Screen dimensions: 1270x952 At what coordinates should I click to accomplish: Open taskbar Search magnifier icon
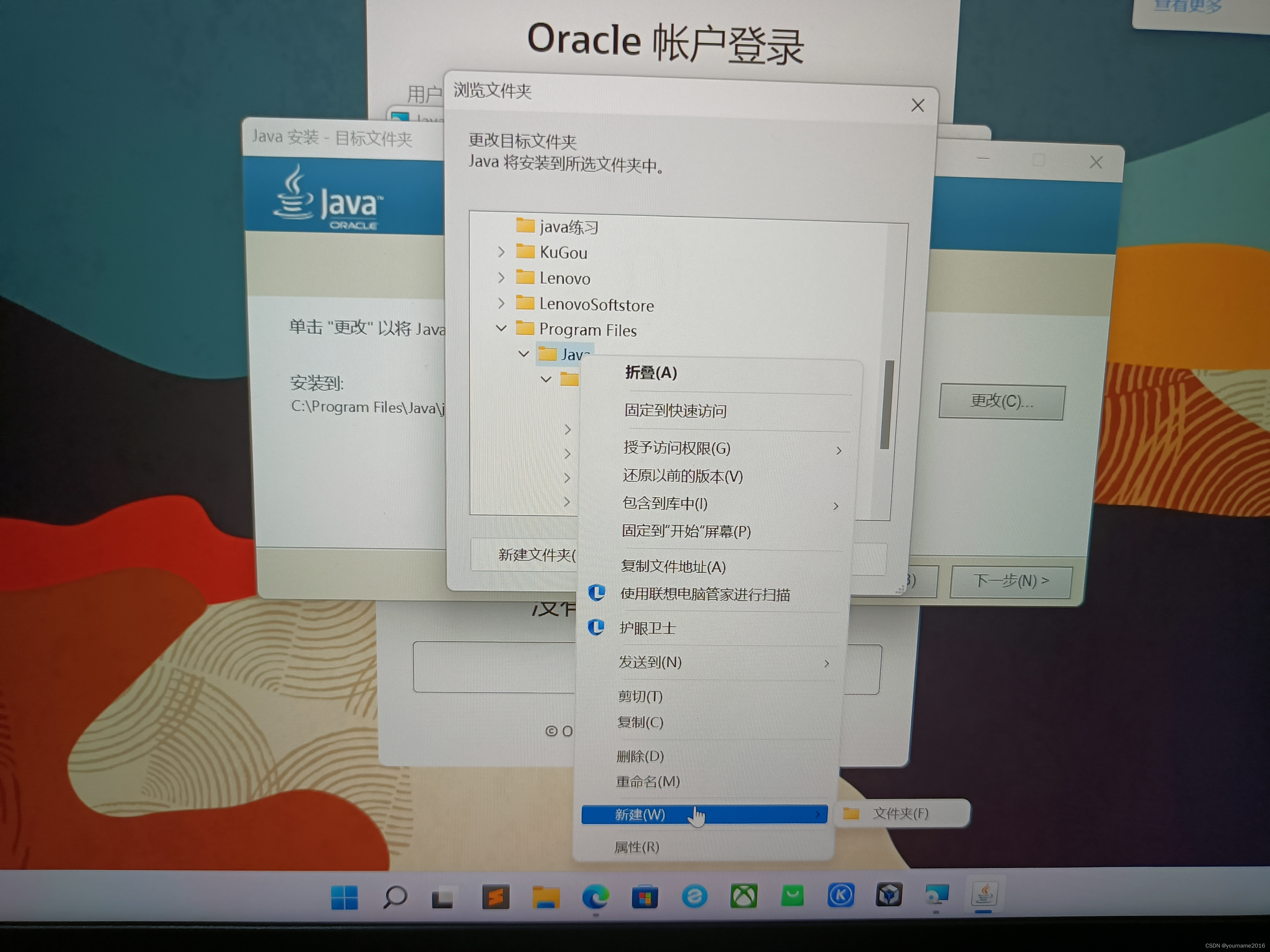(395, 897)
